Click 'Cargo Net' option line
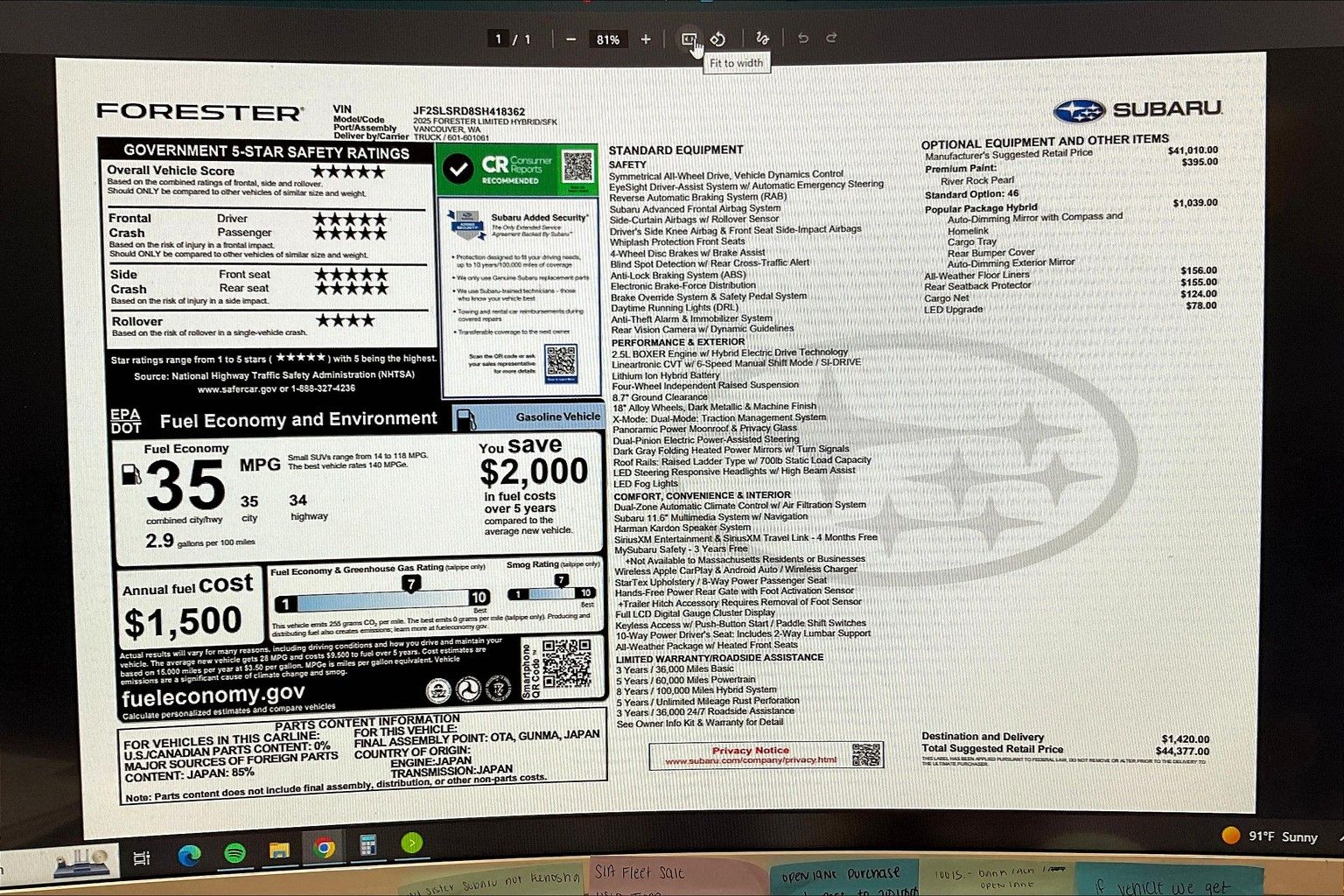The height and width of the screenshot is (896, 1344). coord(947,298)
